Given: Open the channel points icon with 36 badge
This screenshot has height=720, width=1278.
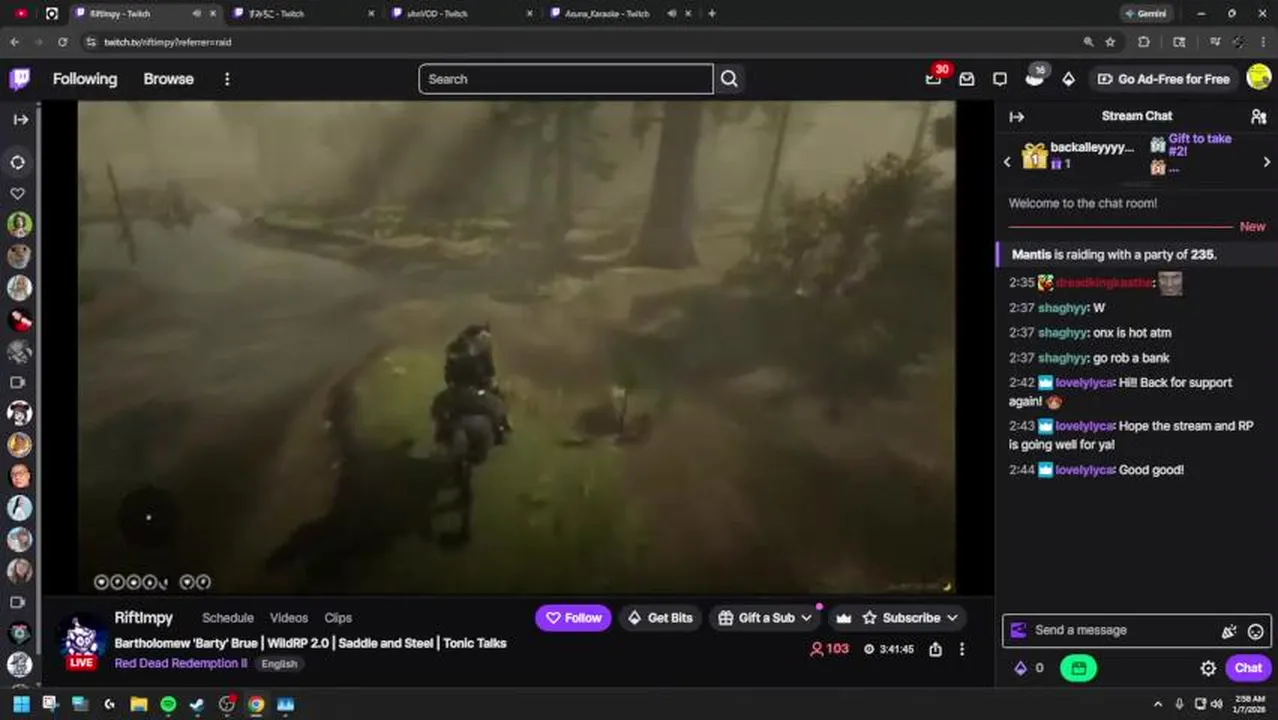Looking at the screenshot, I should click(1035, 77).
